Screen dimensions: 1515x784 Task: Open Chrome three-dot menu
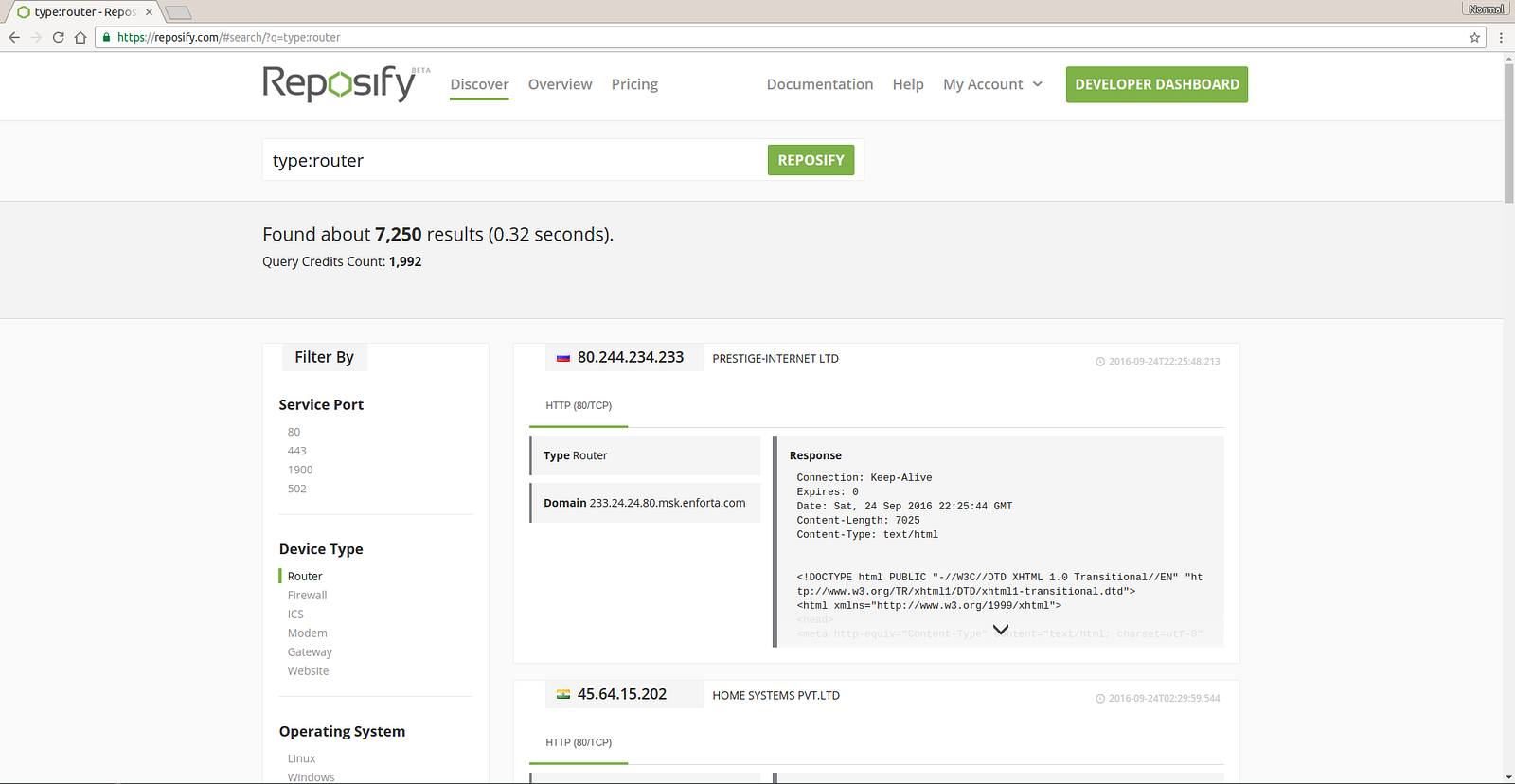coord(1501,37)
